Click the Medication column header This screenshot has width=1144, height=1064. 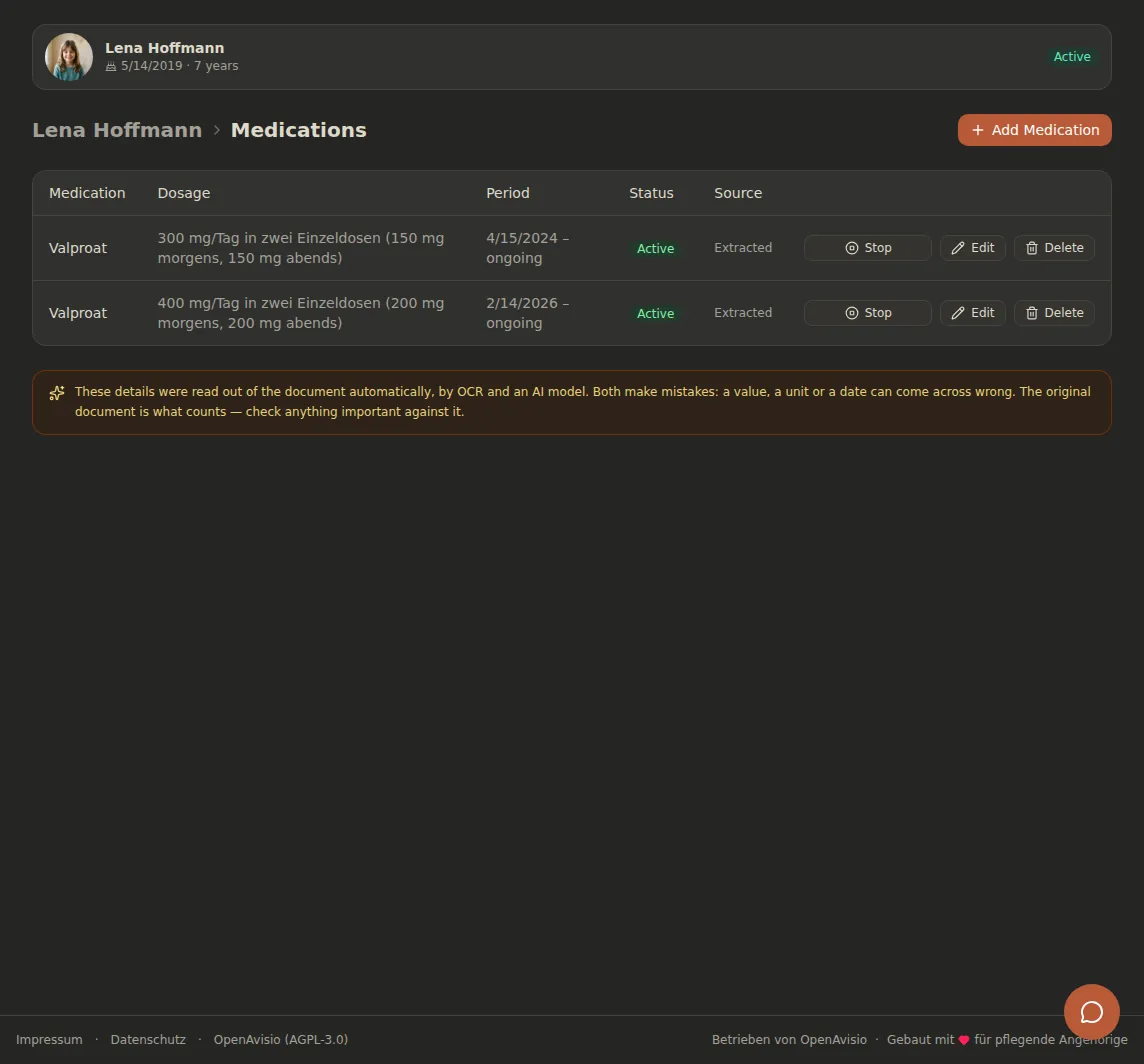87,193
